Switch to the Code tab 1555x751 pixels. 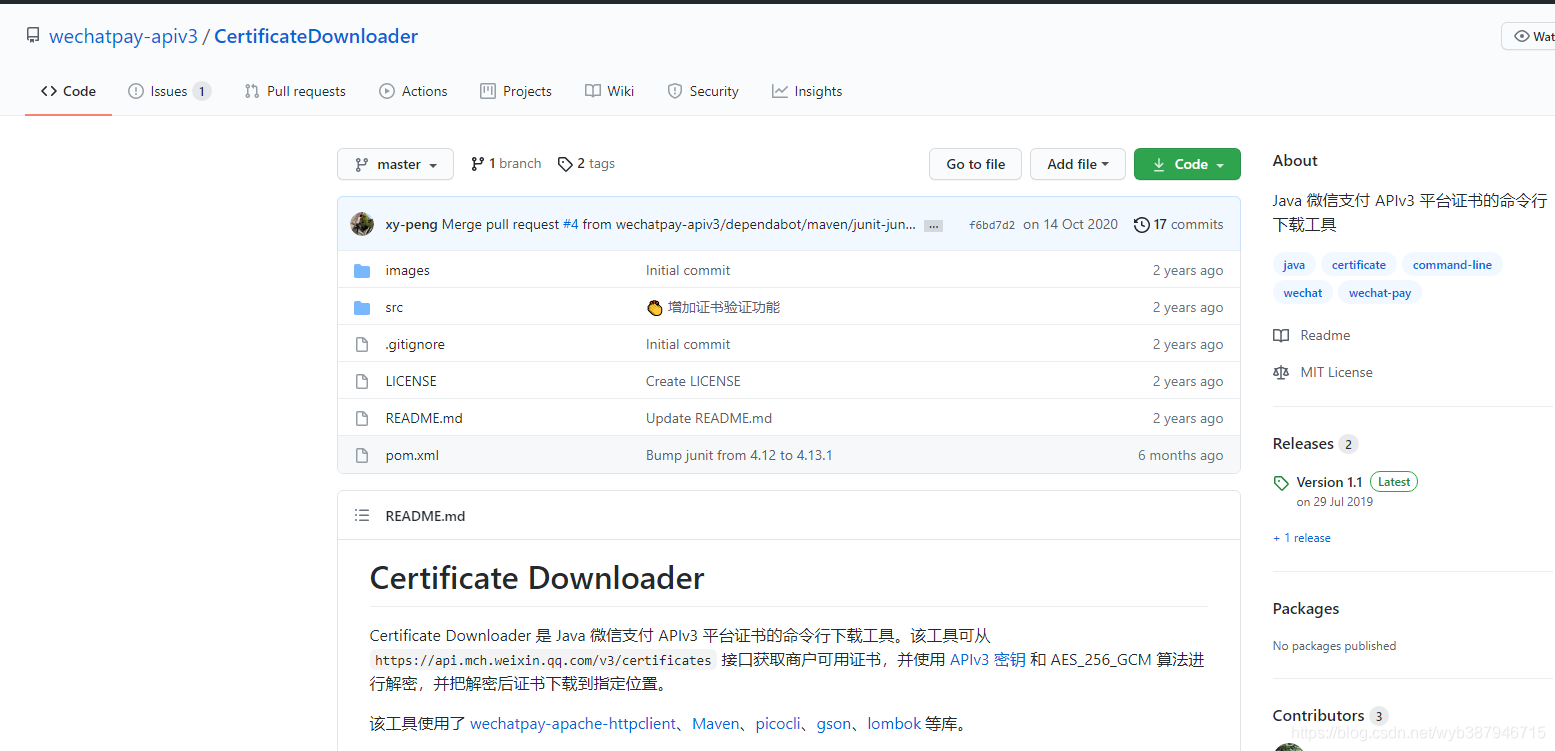[x=68, y=91]
